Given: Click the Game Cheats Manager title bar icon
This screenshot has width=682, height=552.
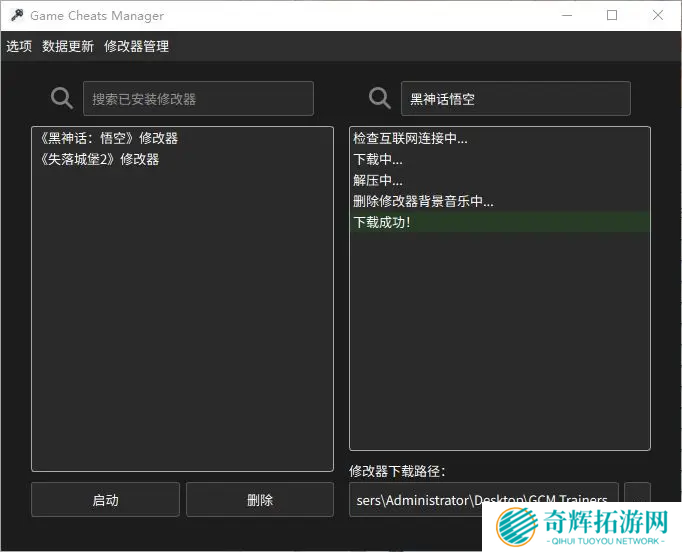Looking at the screenshot, I should point(16,16).
